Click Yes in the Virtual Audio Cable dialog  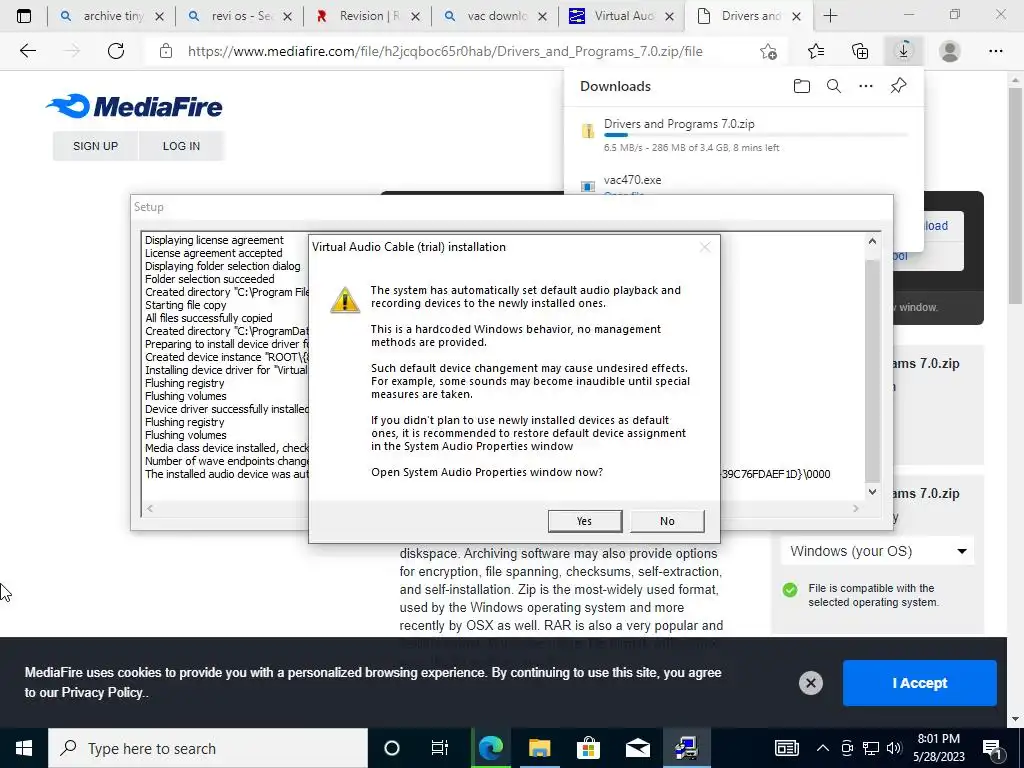(x=584, y=521)
